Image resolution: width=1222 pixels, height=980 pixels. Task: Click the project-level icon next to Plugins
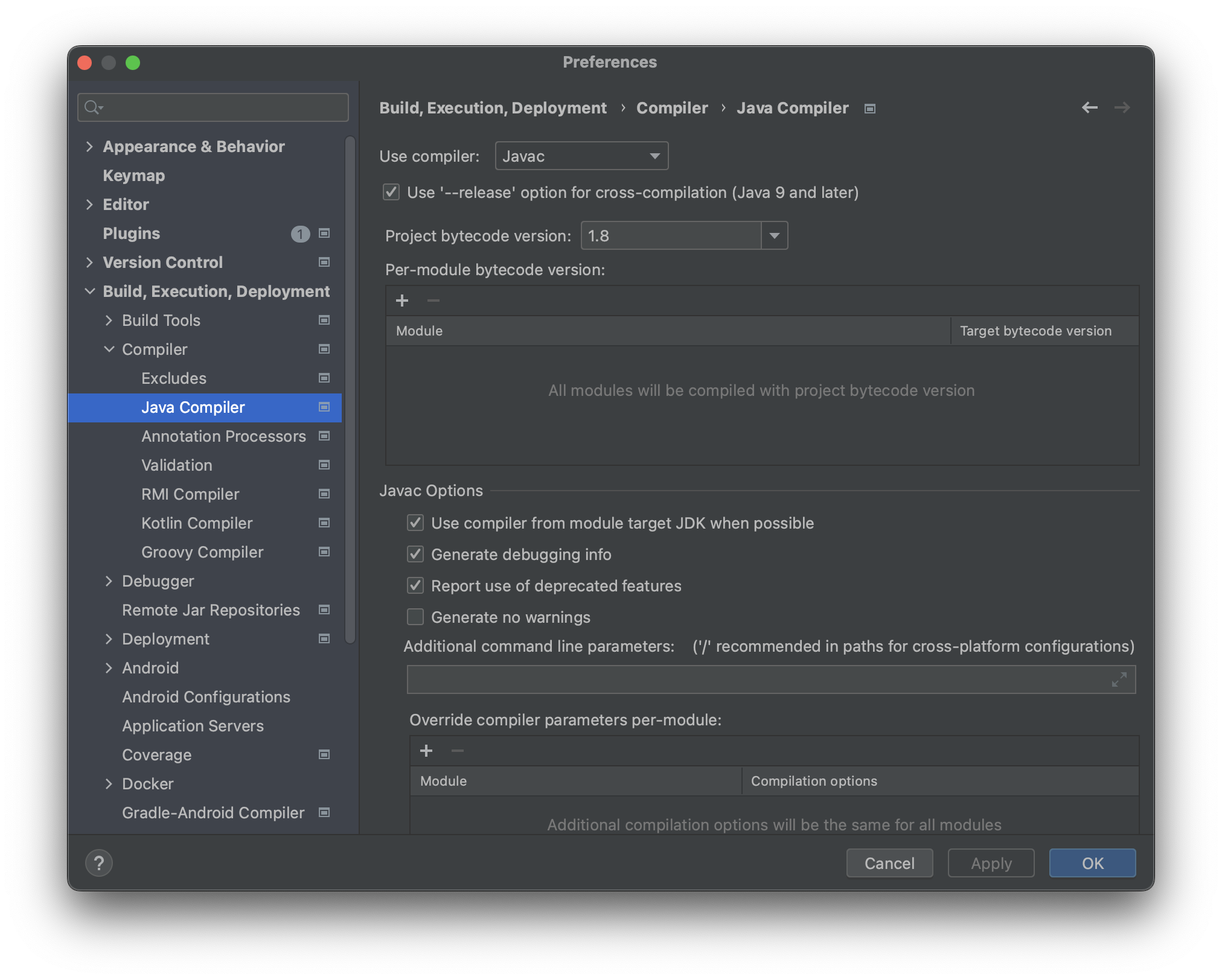coord(324,234)
